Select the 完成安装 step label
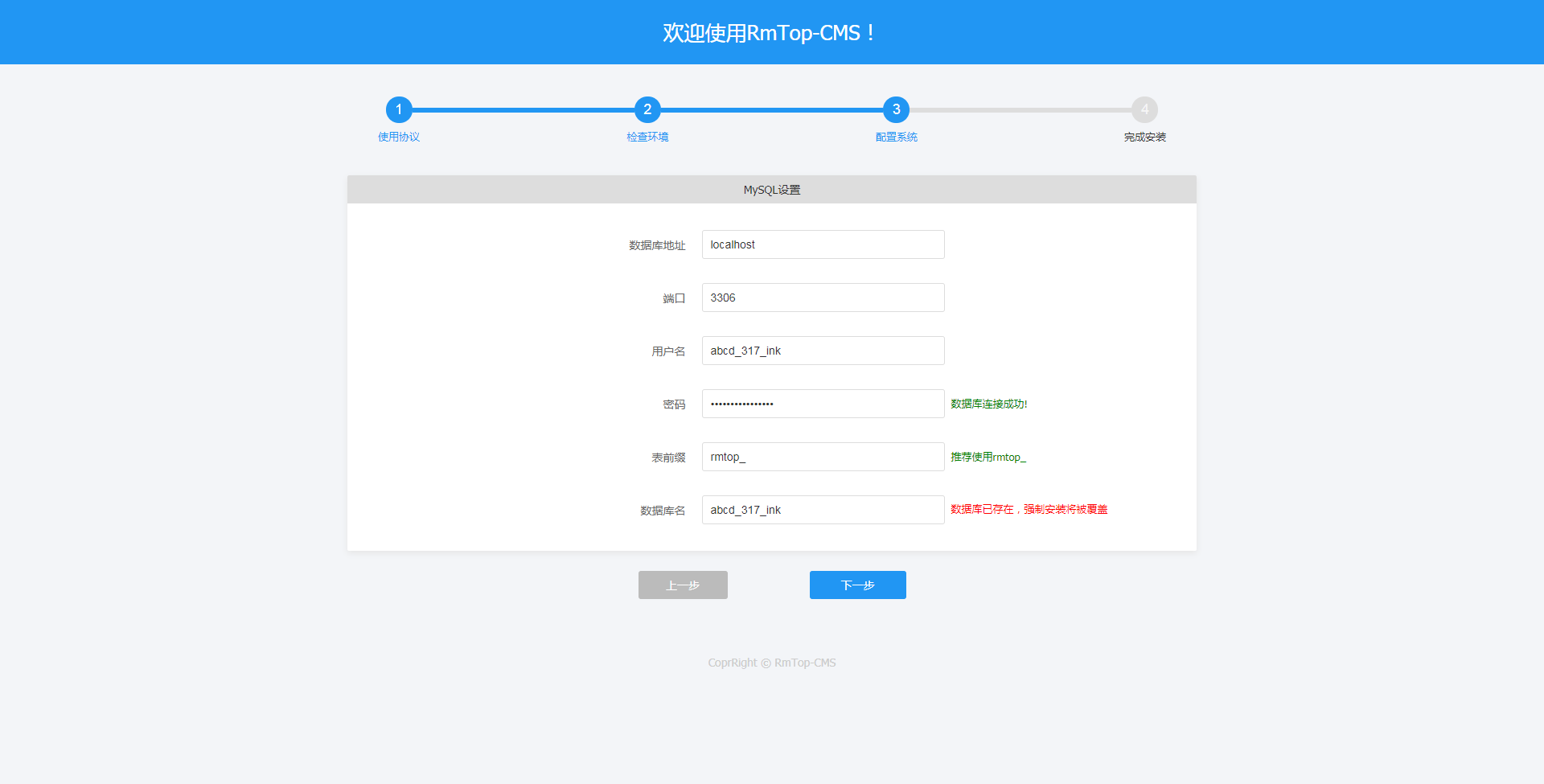The height and width of the screenshot is (784, 1544). point(1144,137)
